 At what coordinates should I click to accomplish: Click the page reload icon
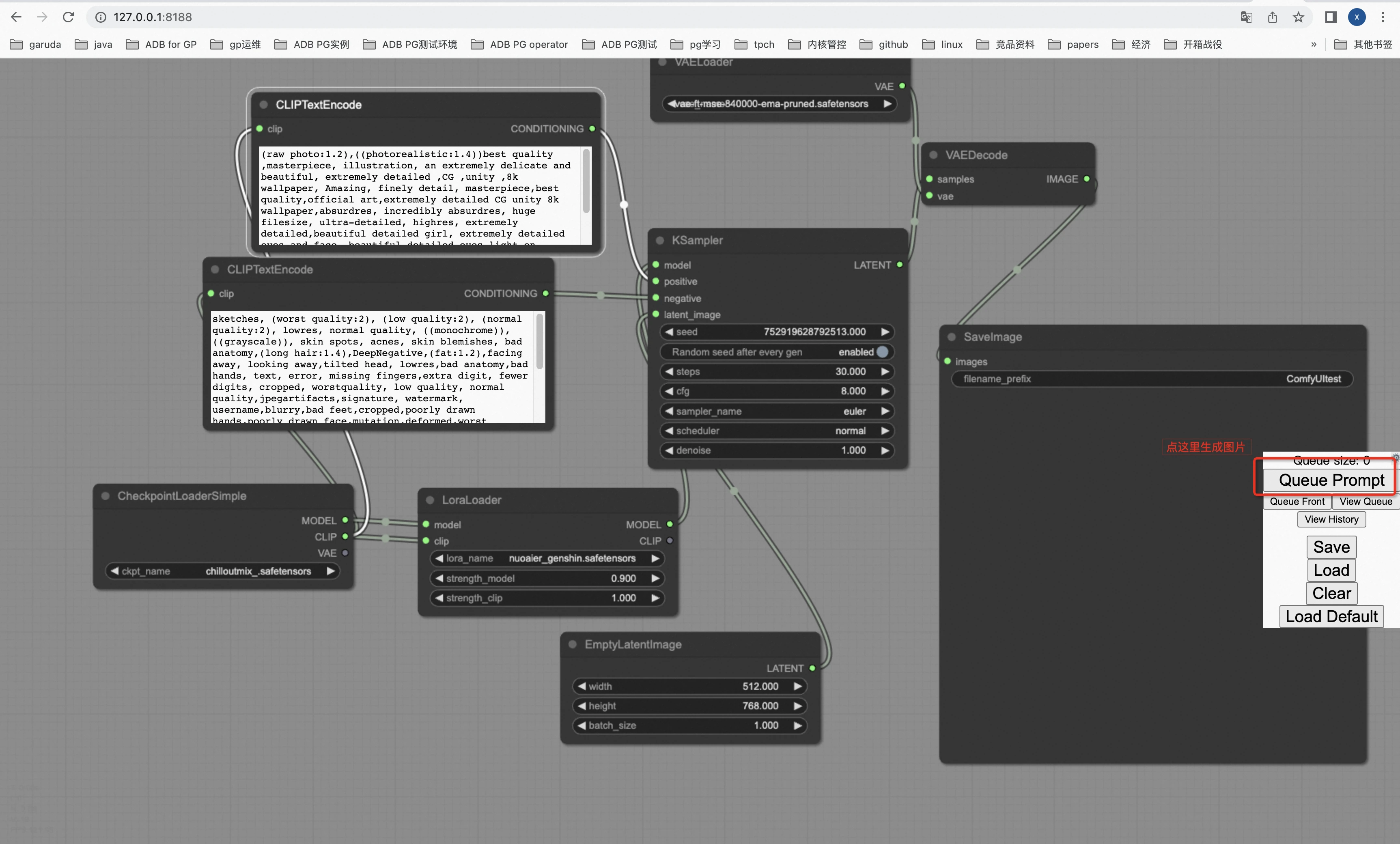point(68,17)
